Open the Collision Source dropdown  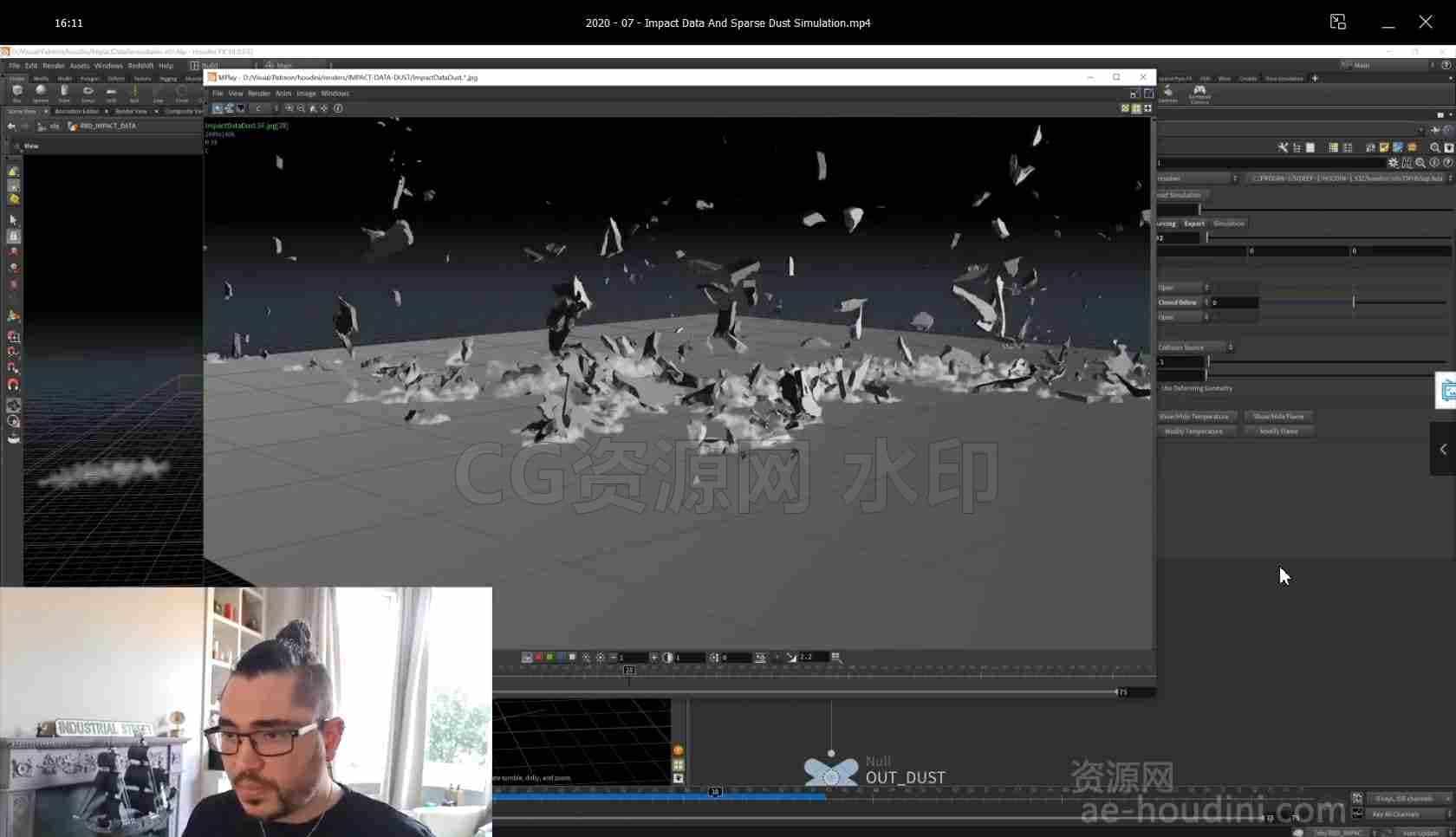[1195, 347]
